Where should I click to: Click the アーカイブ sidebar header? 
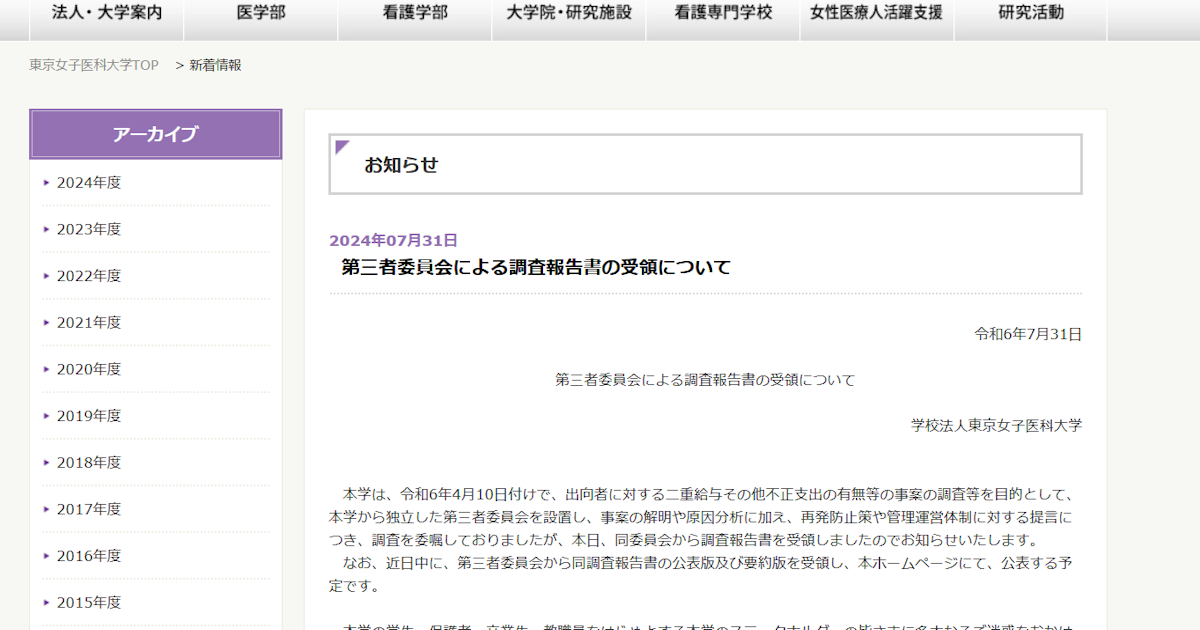tap(156, 134)
